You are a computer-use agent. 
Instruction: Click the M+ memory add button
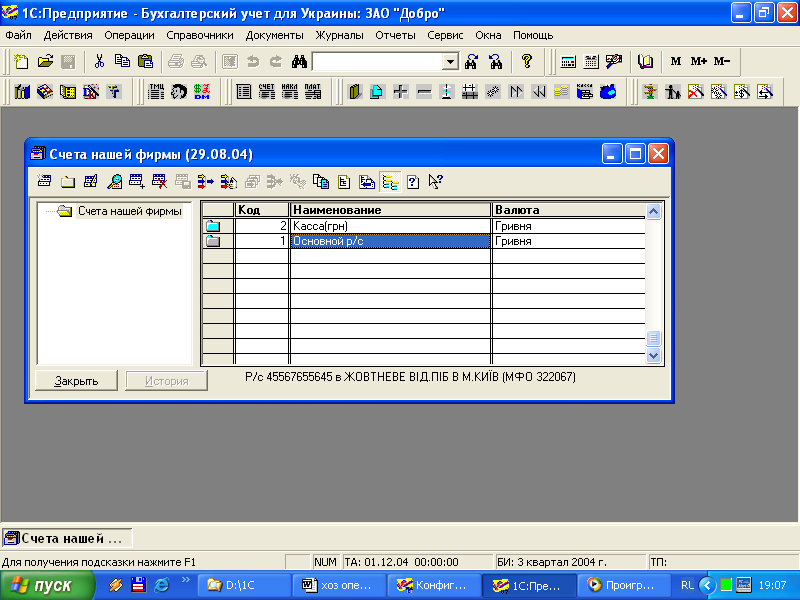[x=698, y=62]
